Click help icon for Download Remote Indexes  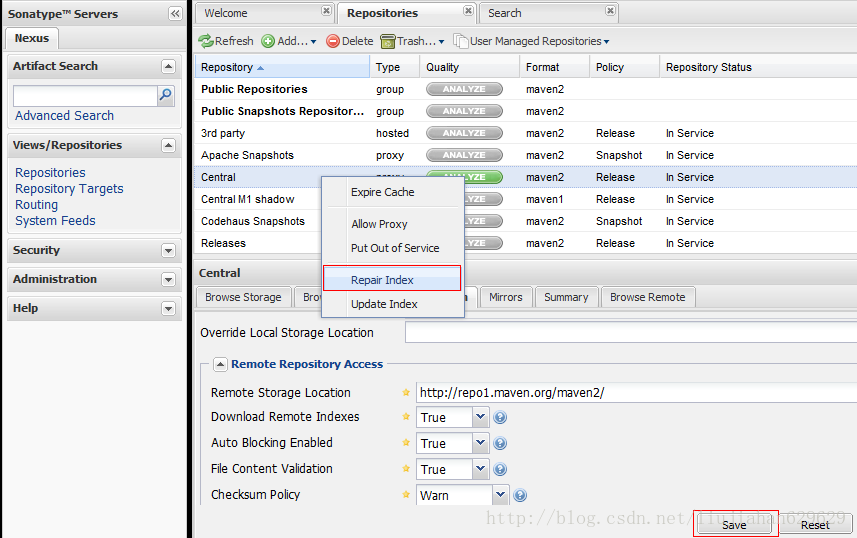coord(500,418)
